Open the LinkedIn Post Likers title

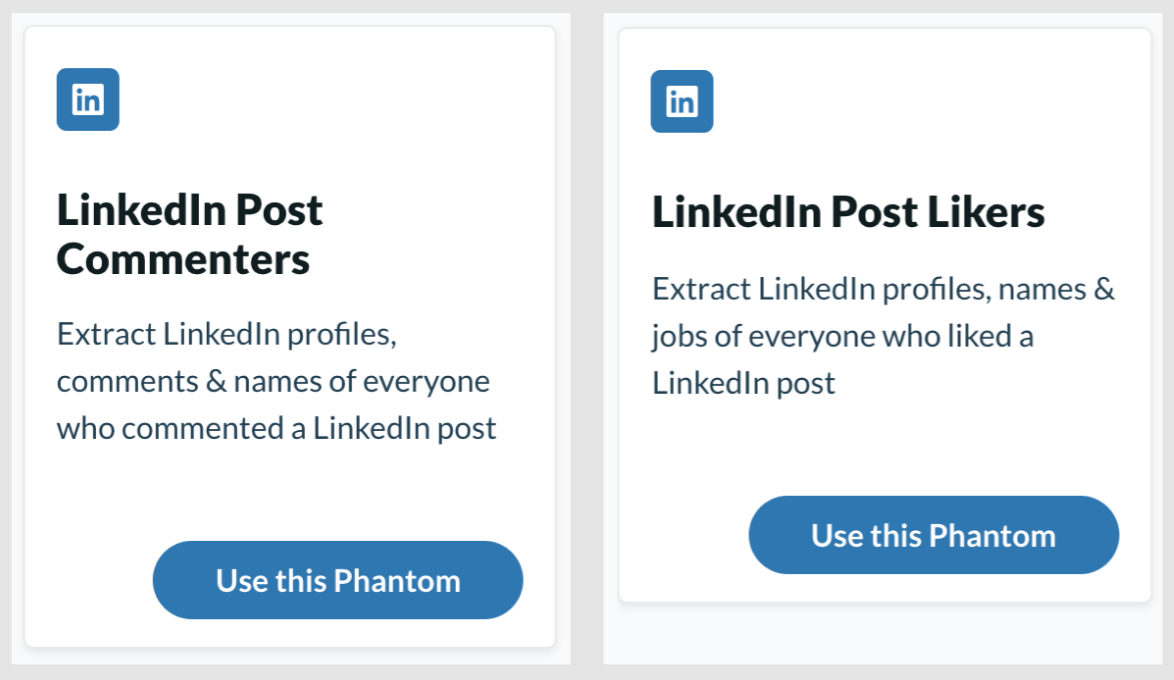coord(848,212)
